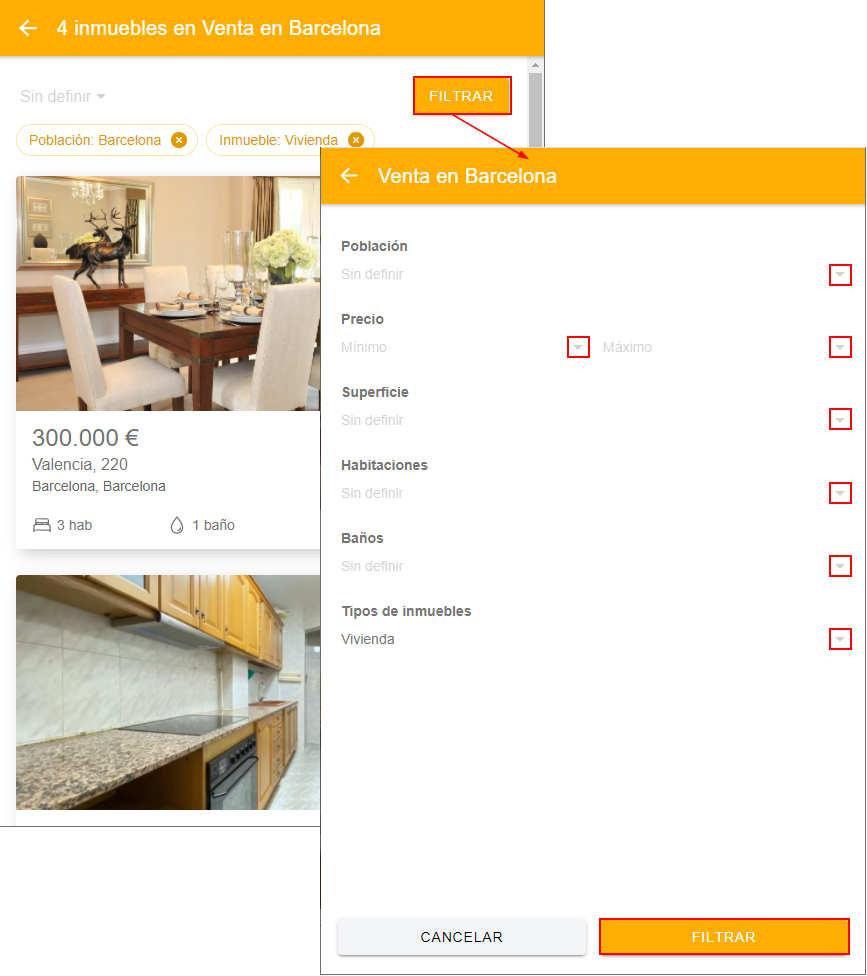Click the water drop icon next to 1 baño
Screen dimensions: 867x976
pos(177,525)
